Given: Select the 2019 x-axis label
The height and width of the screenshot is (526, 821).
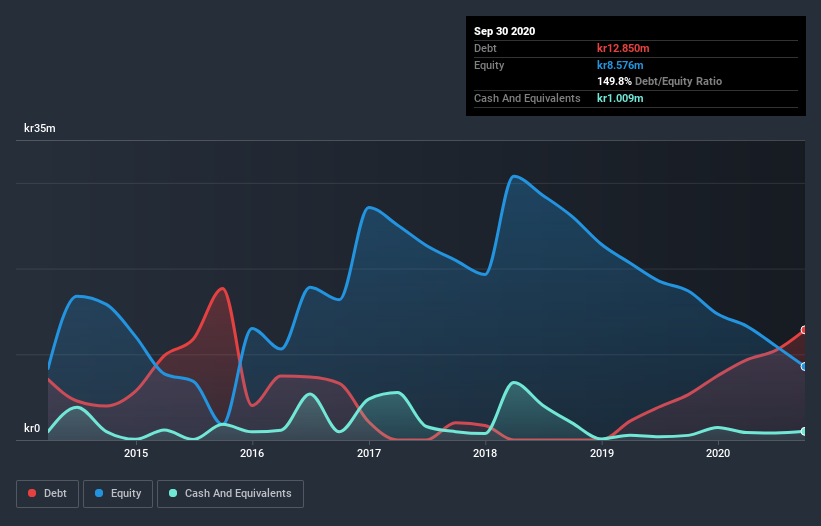Looking at the screenshot, I should [602, 453].
